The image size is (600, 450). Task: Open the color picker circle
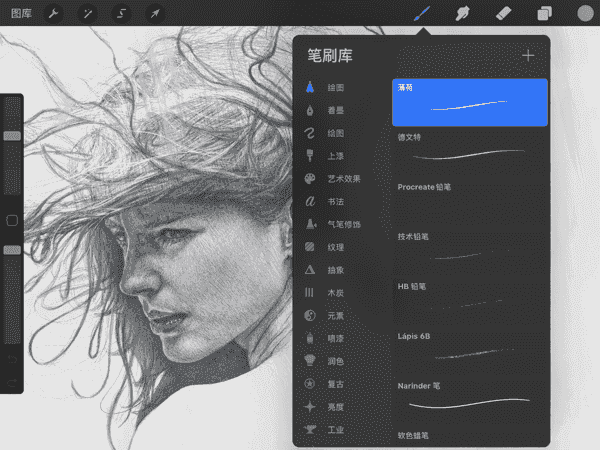(585, 13)
